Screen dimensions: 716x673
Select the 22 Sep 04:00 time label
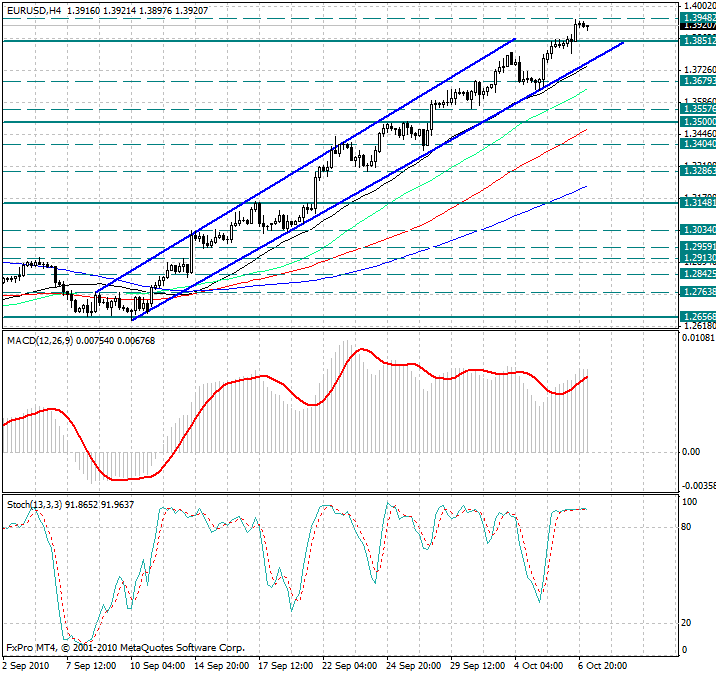click(x=347, y=664)
